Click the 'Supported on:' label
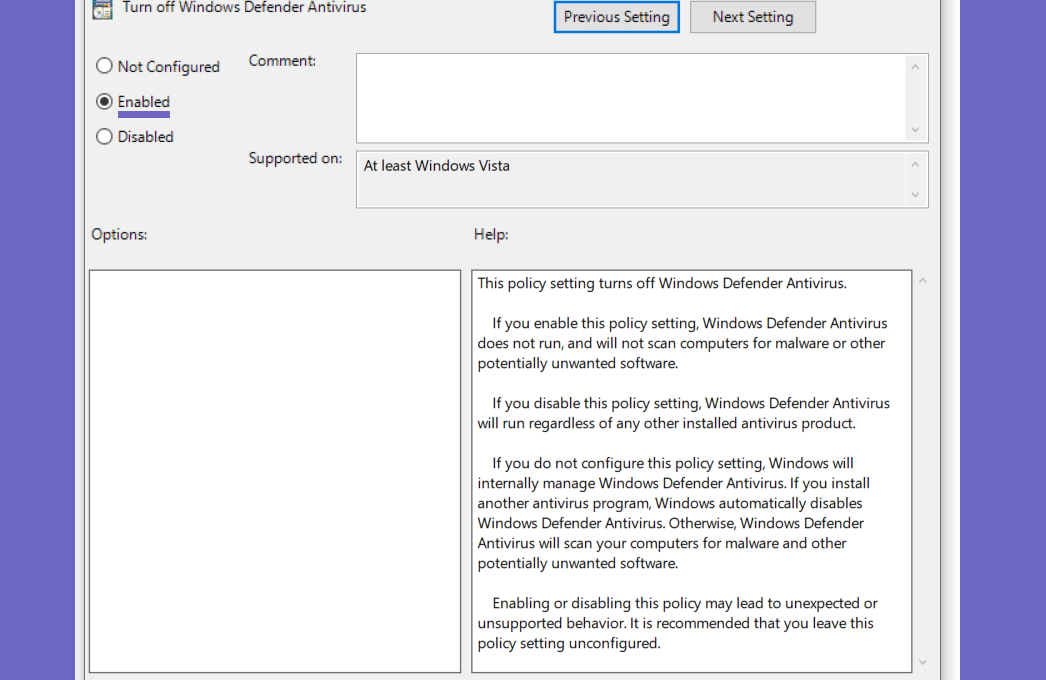Image resolution: width=1046 pixels, height=680 pixels. click(x=296, y=158)
